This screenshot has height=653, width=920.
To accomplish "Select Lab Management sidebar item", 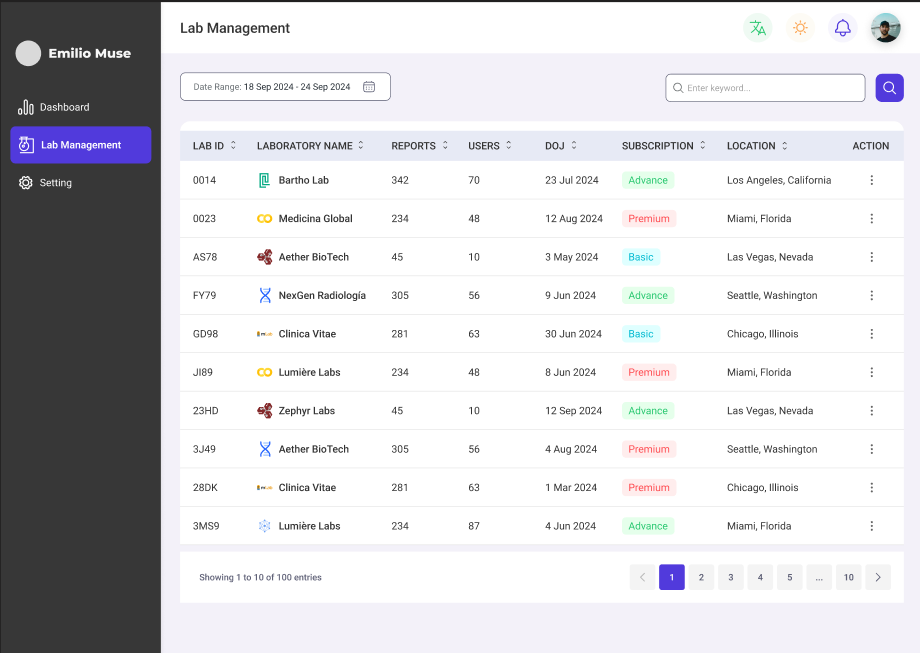I will click(x=80, y=145).
